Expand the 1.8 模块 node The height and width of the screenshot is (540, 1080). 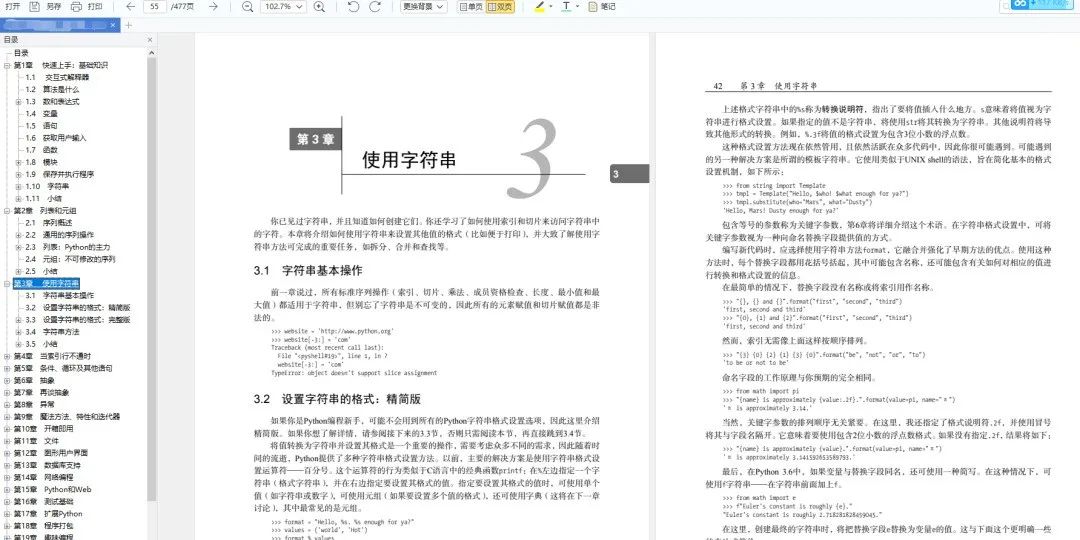[x=19, y=162]
